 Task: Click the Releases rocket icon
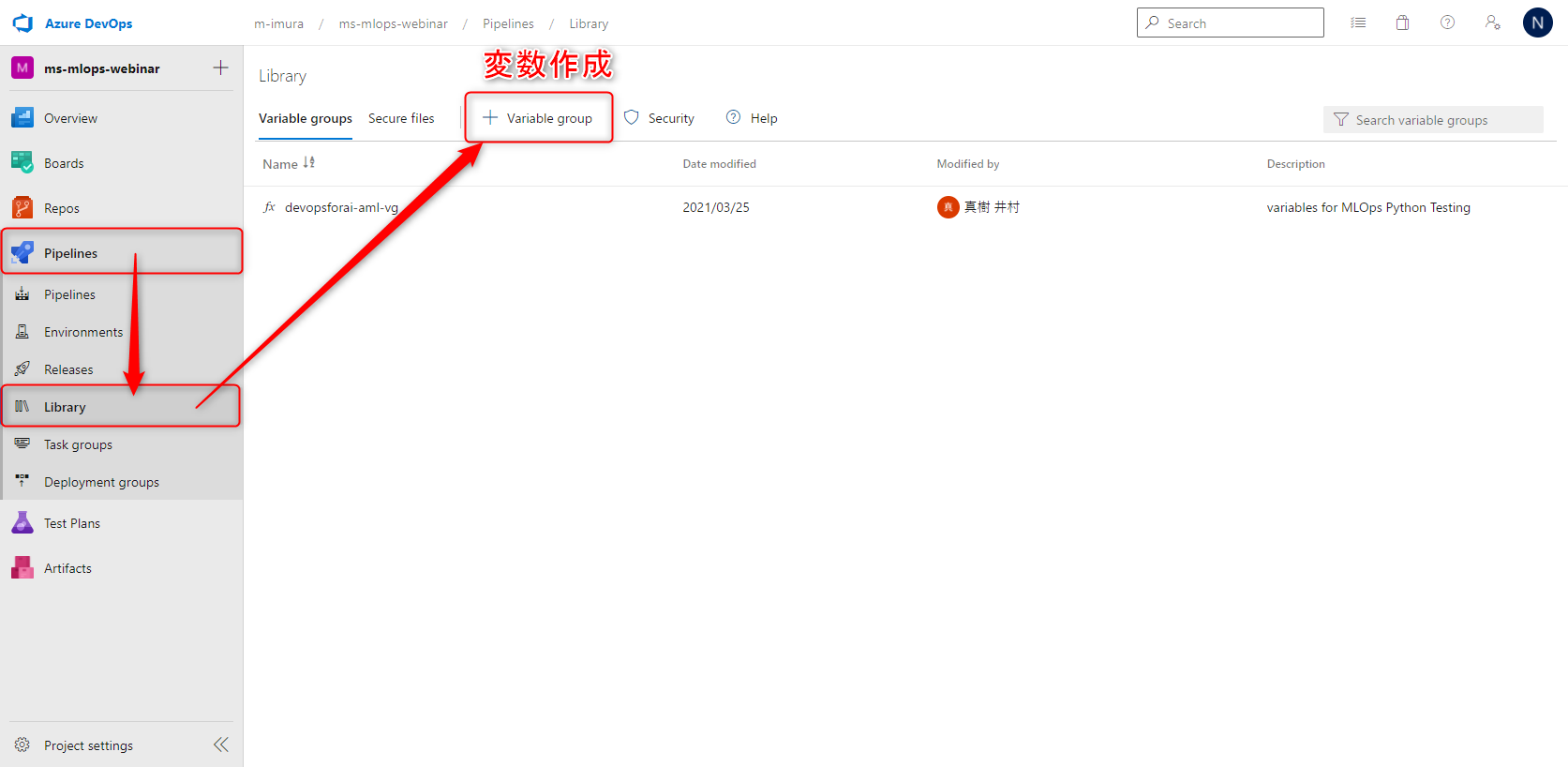(22, 369)
